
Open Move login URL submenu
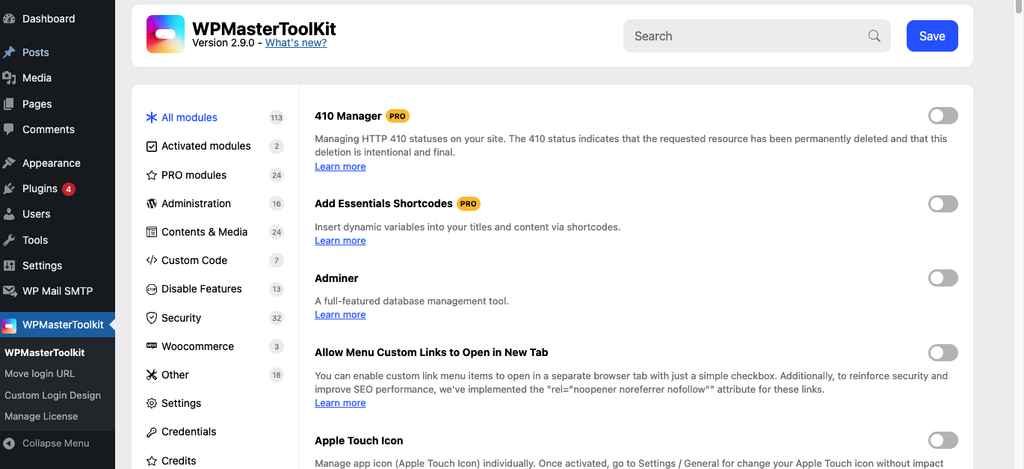coord(39,374)
